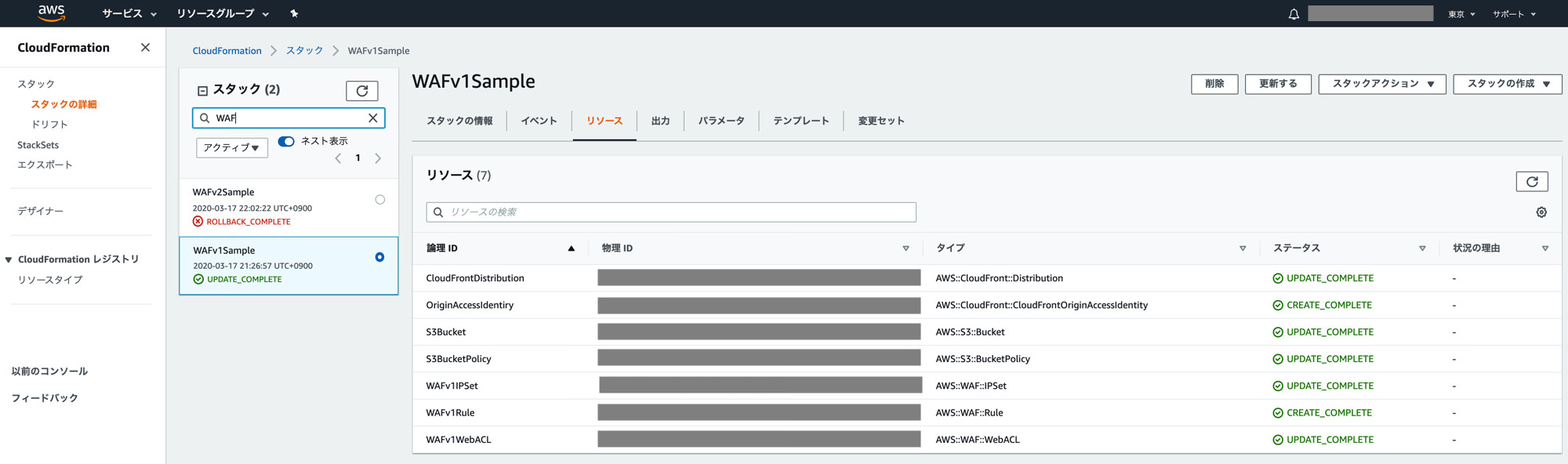Click status check icon for CloudFrontDistribution row
This screenshot has width=1568, height=464.
tap(1278, 278)
